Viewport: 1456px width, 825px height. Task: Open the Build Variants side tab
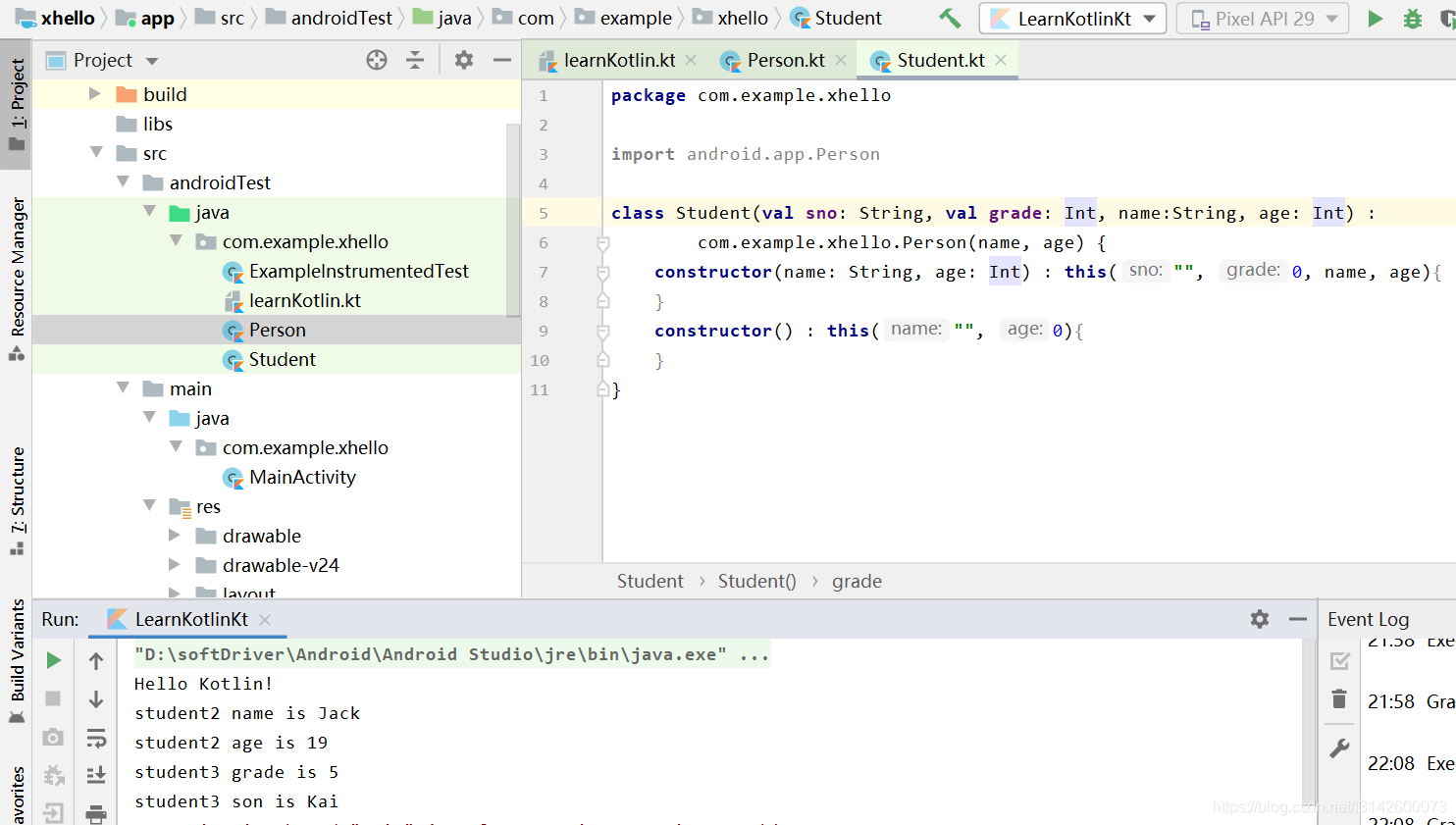tap(17, 659)
